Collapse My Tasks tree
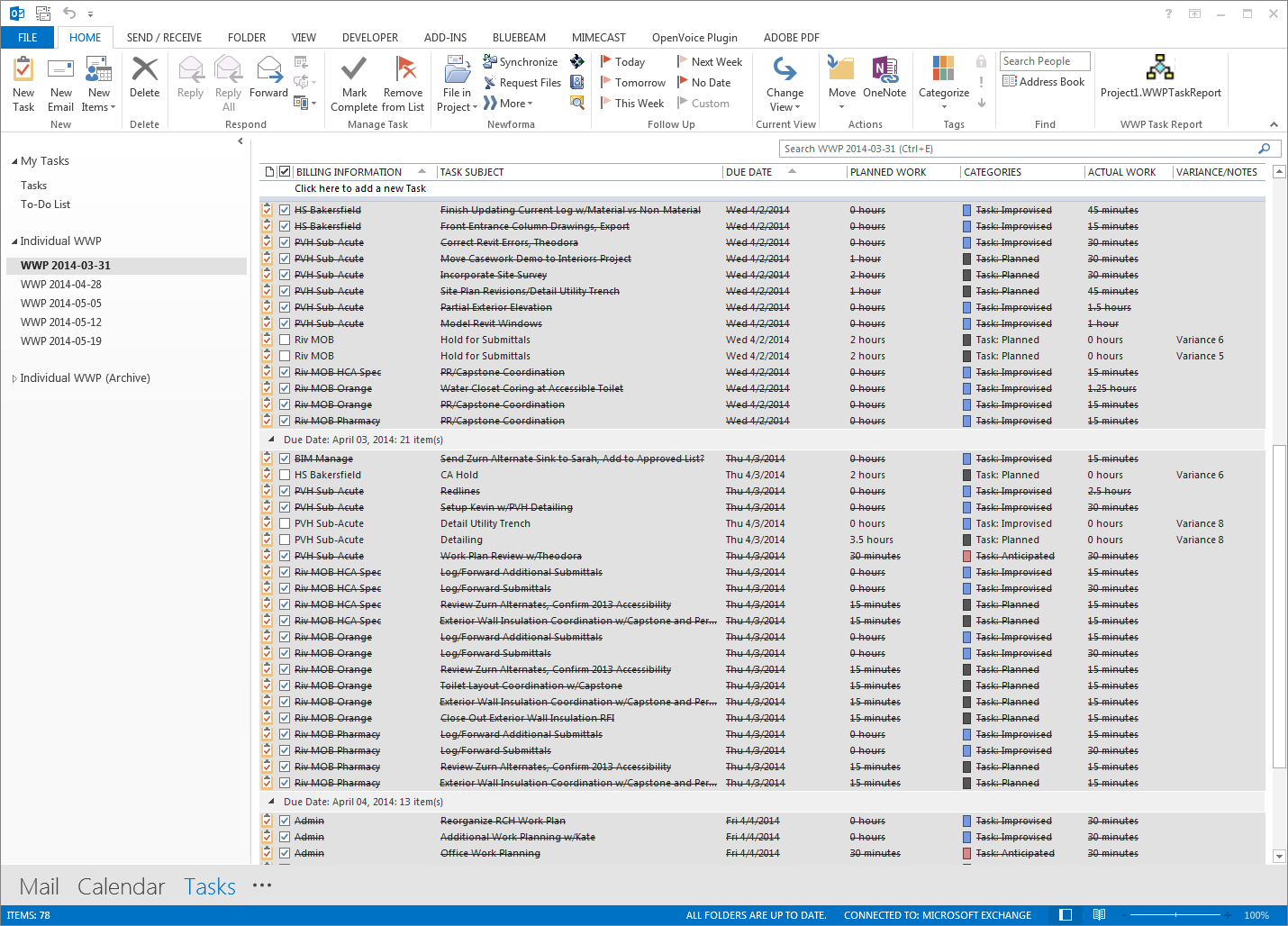Viewport: 1288px width, 926px height. click(14, 161)
